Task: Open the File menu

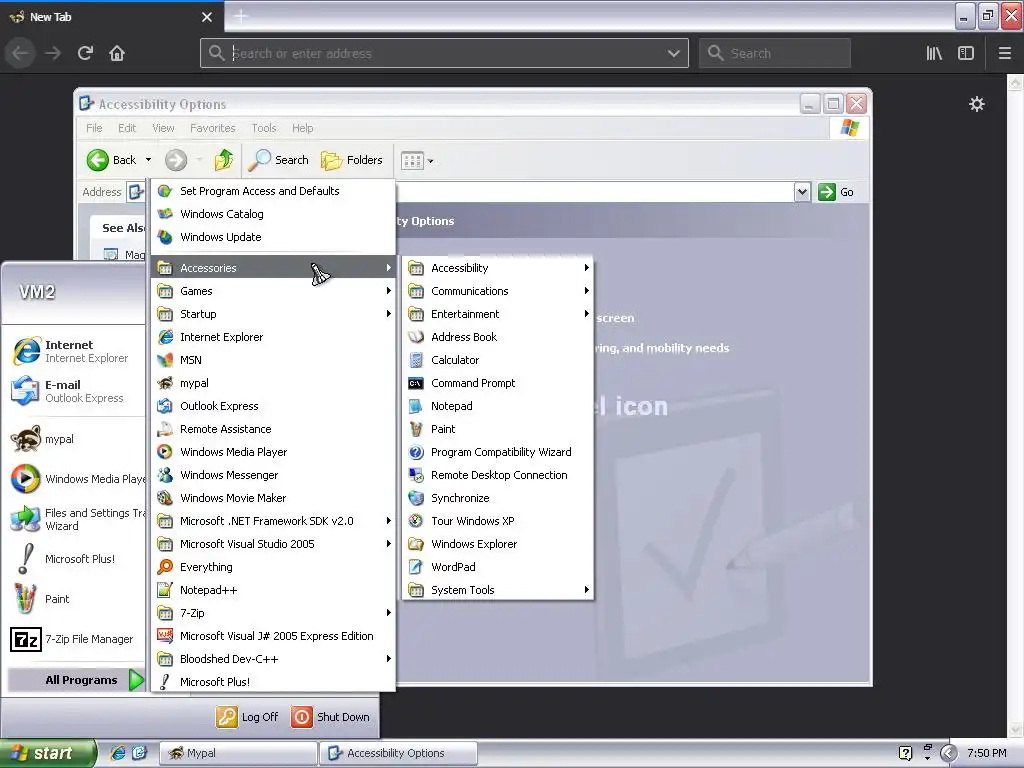Action: pos(94,128)
